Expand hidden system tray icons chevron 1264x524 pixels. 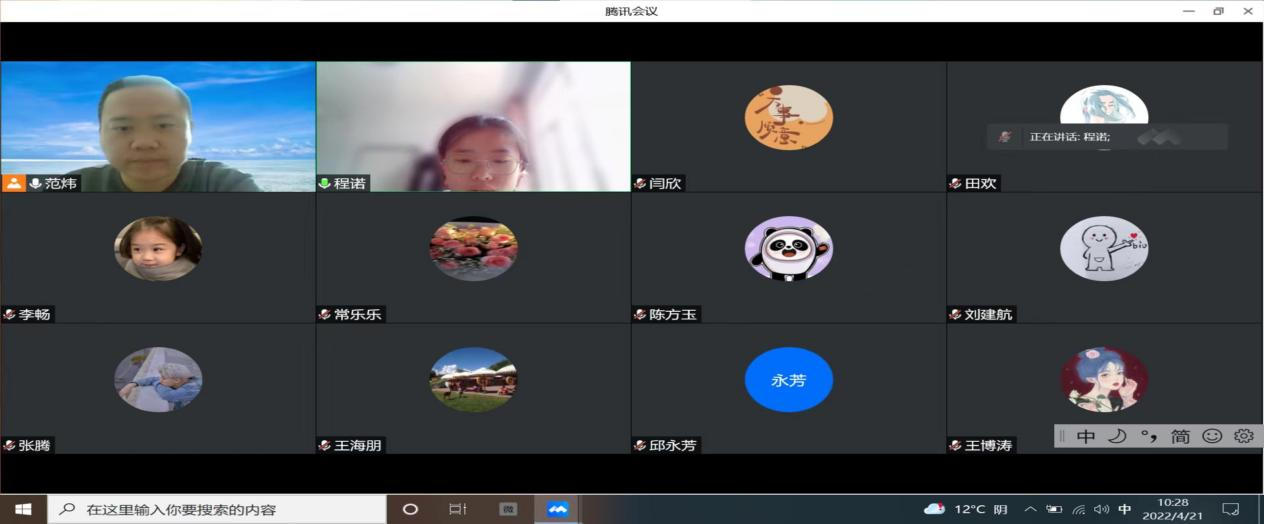1030,509
